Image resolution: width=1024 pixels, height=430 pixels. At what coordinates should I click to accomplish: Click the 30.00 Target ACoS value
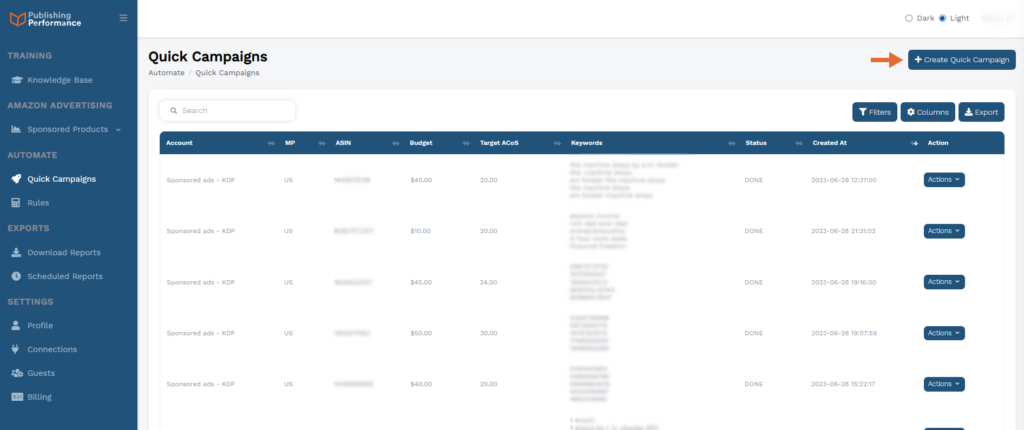488,333
